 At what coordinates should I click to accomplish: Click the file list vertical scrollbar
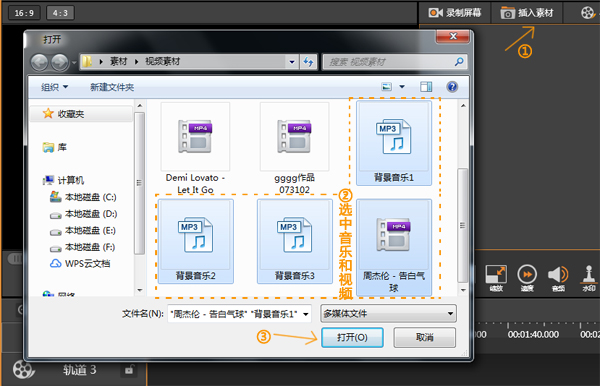pyautogui.click(x=463, y=225)
